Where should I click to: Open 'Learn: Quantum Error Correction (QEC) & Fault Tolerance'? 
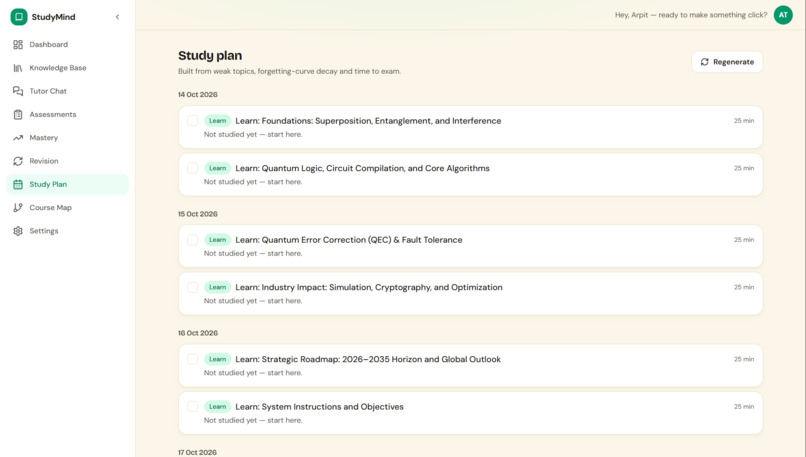349,240
